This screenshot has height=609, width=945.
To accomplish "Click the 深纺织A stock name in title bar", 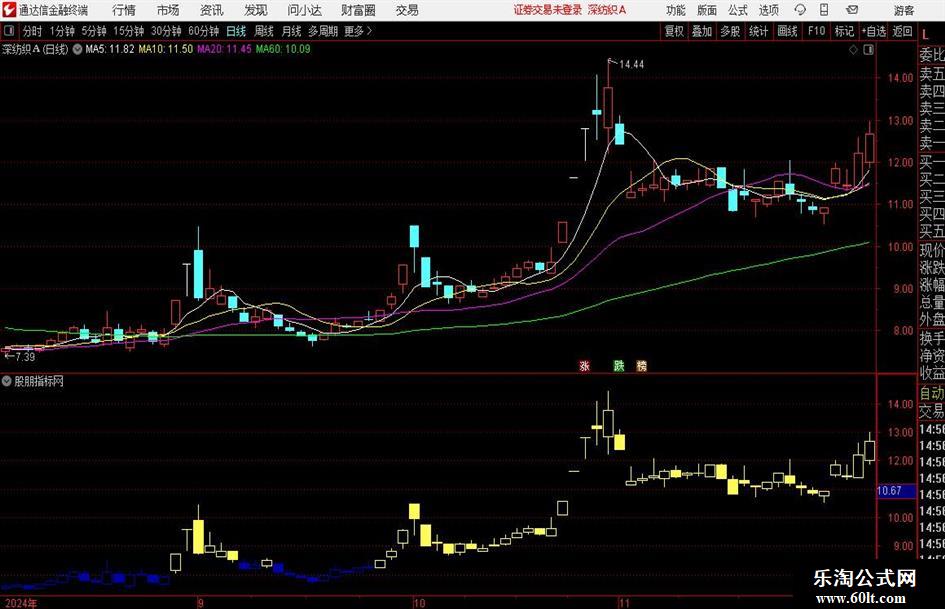I will pyautogui.click(x=607, y=10).
